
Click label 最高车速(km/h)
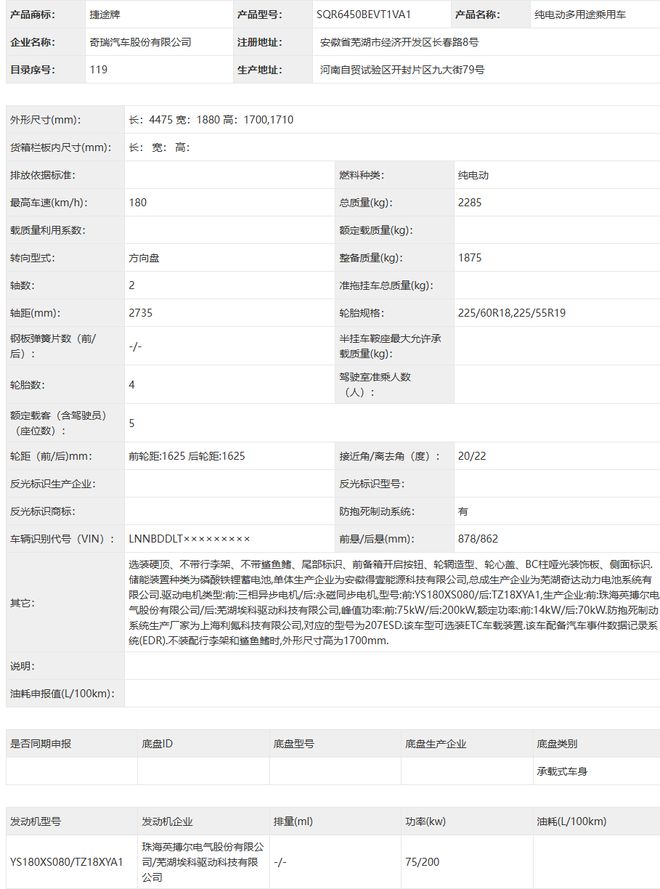pos(49,202)
